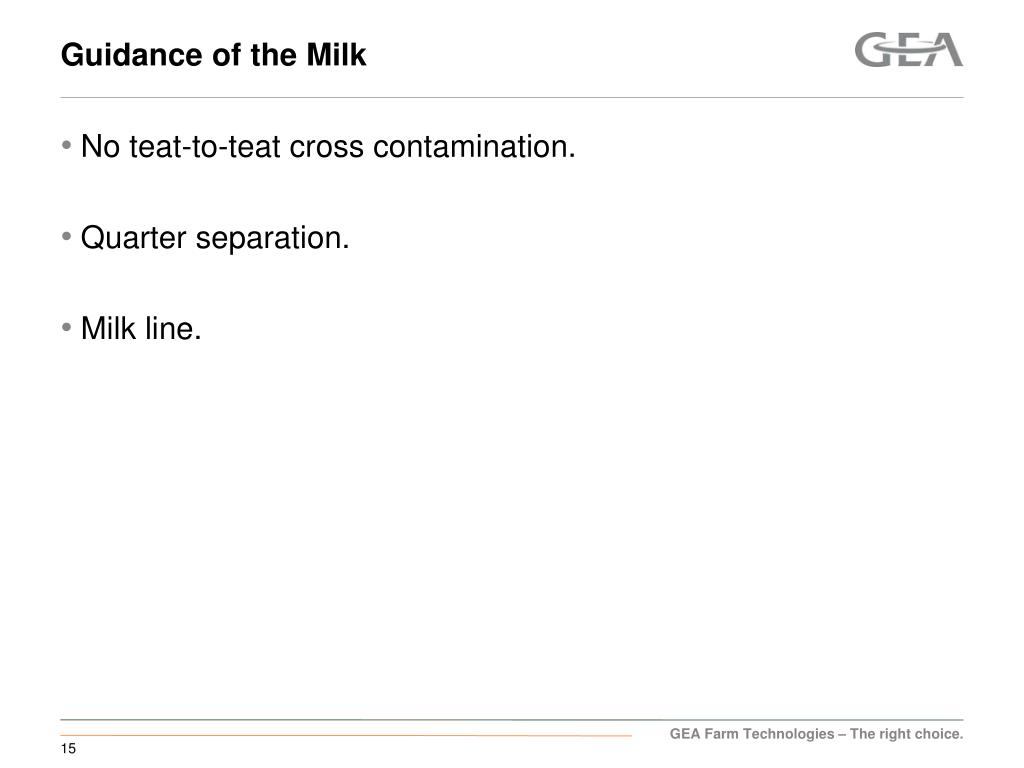Click the gray divider line under the title
The height and width of the screenshot is (768, 1024).
[x=512, y=97]
